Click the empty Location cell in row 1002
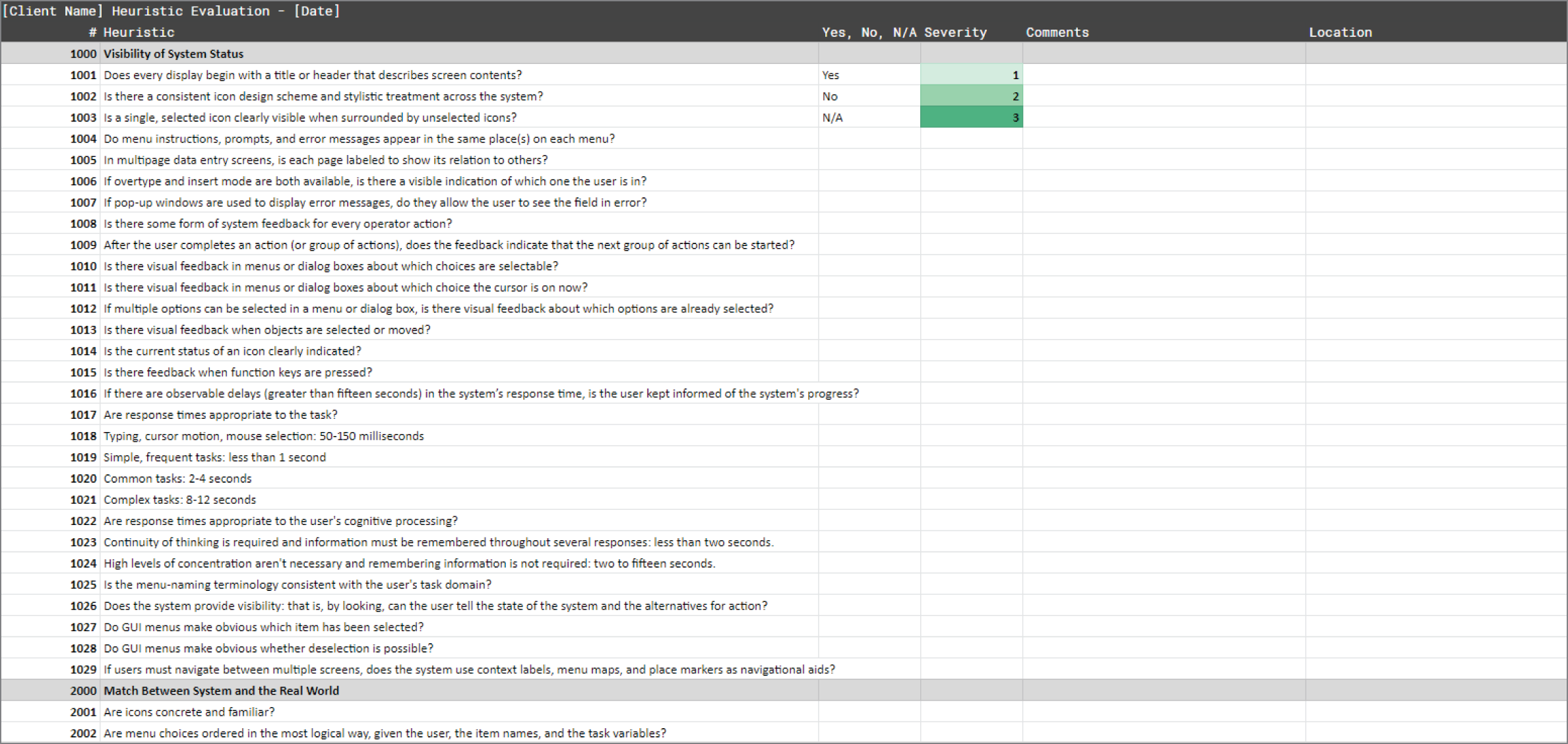Image resolution: width=1568 pixels, height=744 pixels. click(x=1435, y=96)
